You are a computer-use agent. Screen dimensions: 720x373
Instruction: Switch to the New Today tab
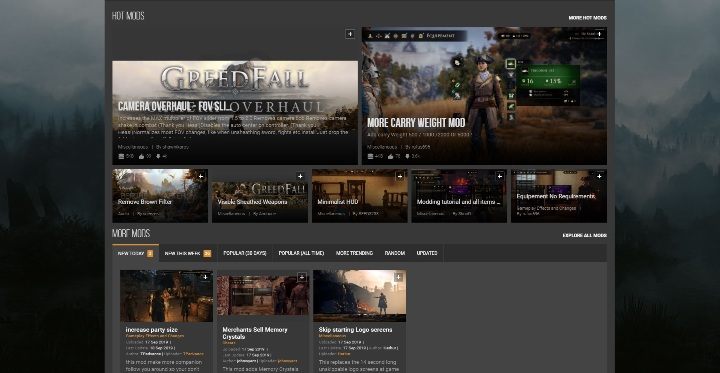pos(135,253)
